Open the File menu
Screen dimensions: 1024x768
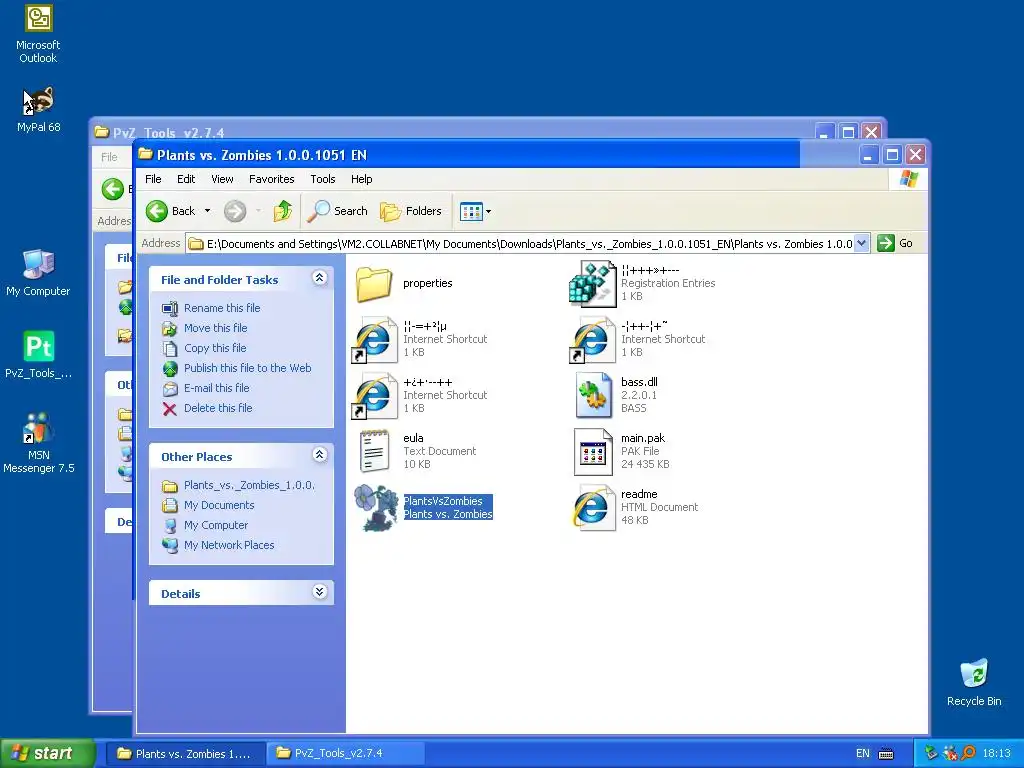tap(153, 179)
